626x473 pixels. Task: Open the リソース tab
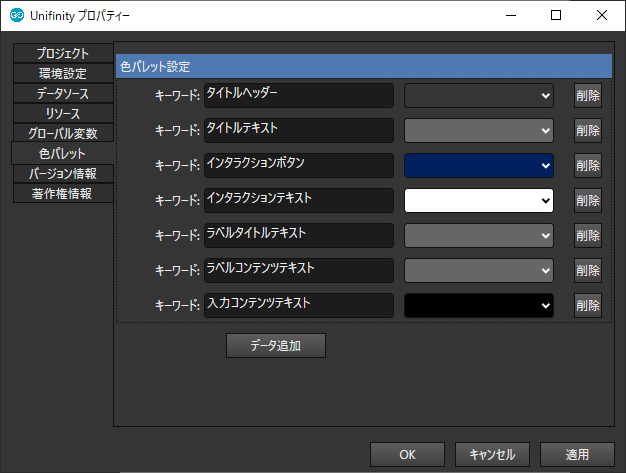[63, 113]
